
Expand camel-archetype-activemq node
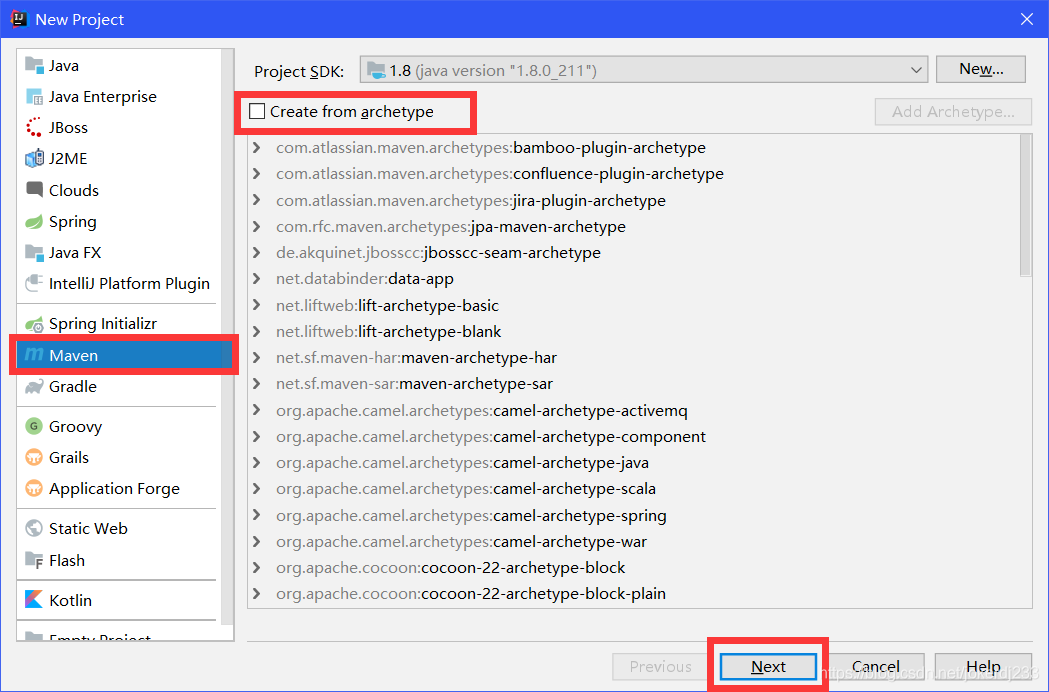coord(257,410)
